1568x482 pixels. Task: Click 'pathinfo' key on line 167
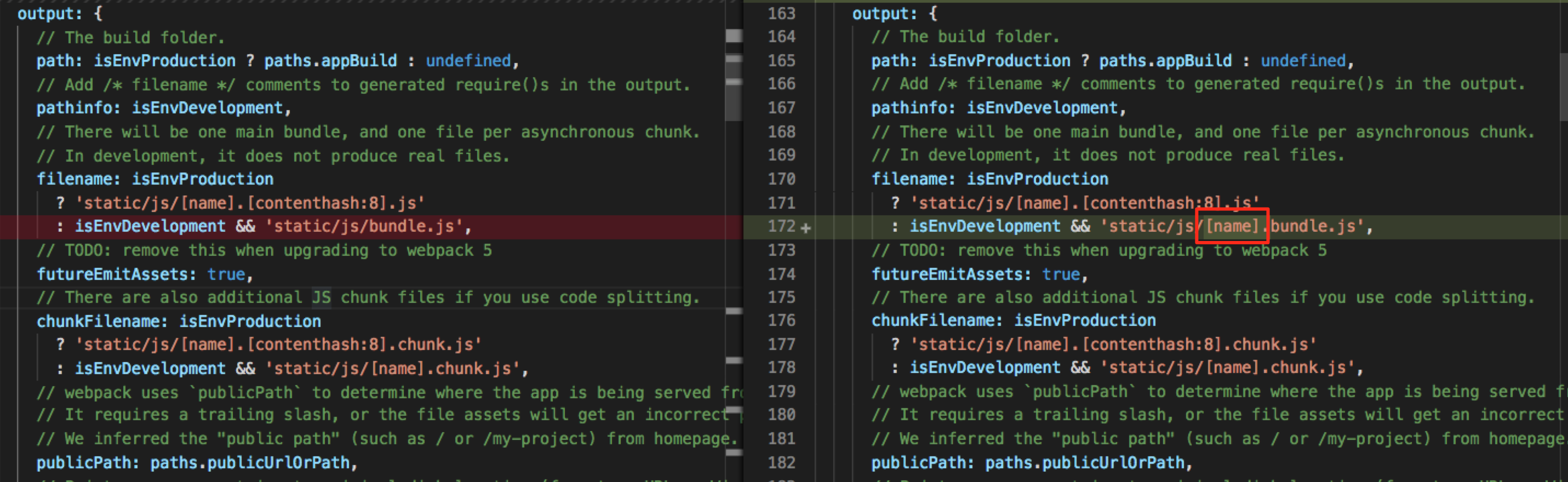coord(909,108)
